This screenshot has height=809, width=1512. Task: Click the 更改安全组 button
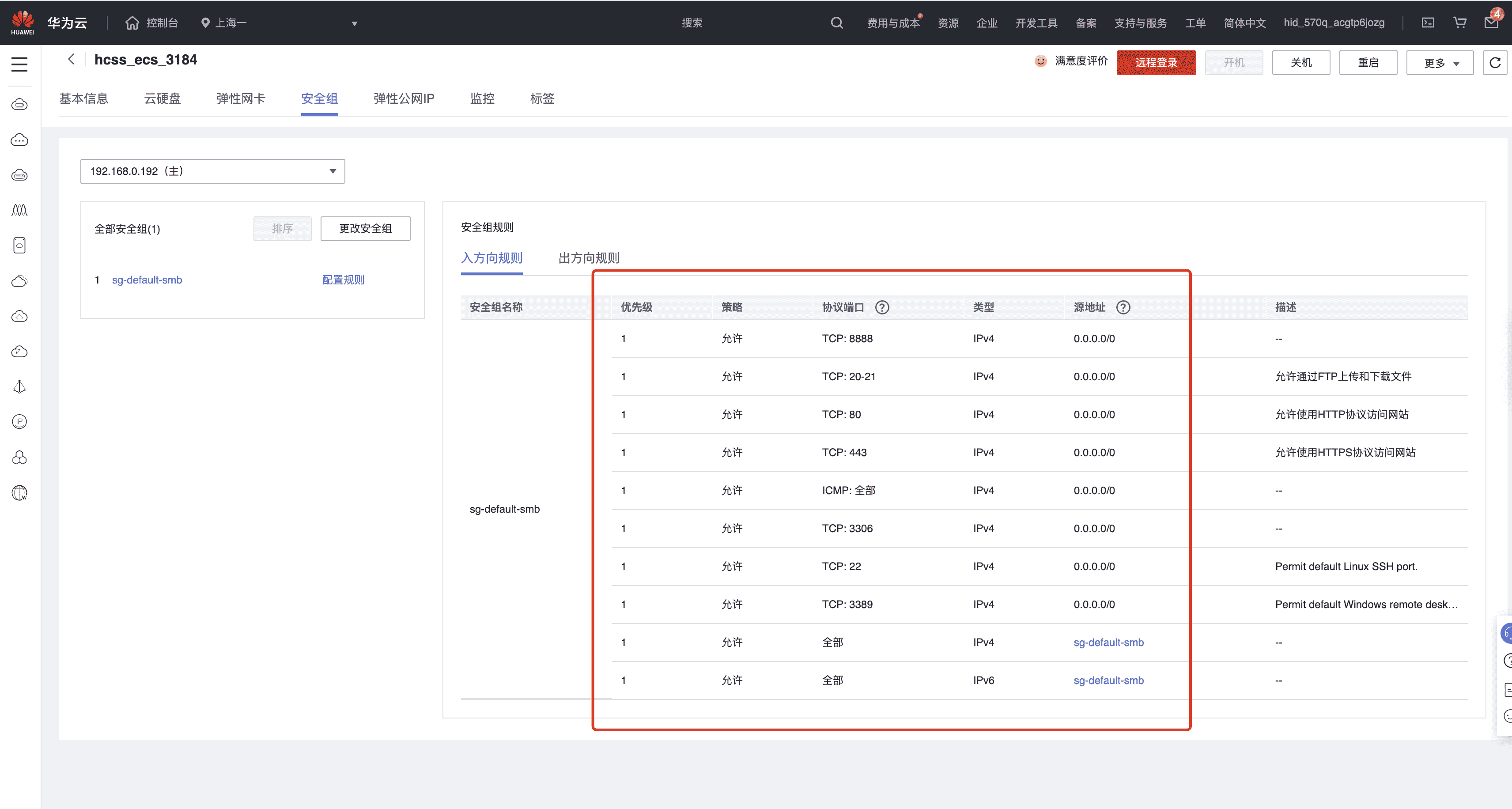point(365,228)
